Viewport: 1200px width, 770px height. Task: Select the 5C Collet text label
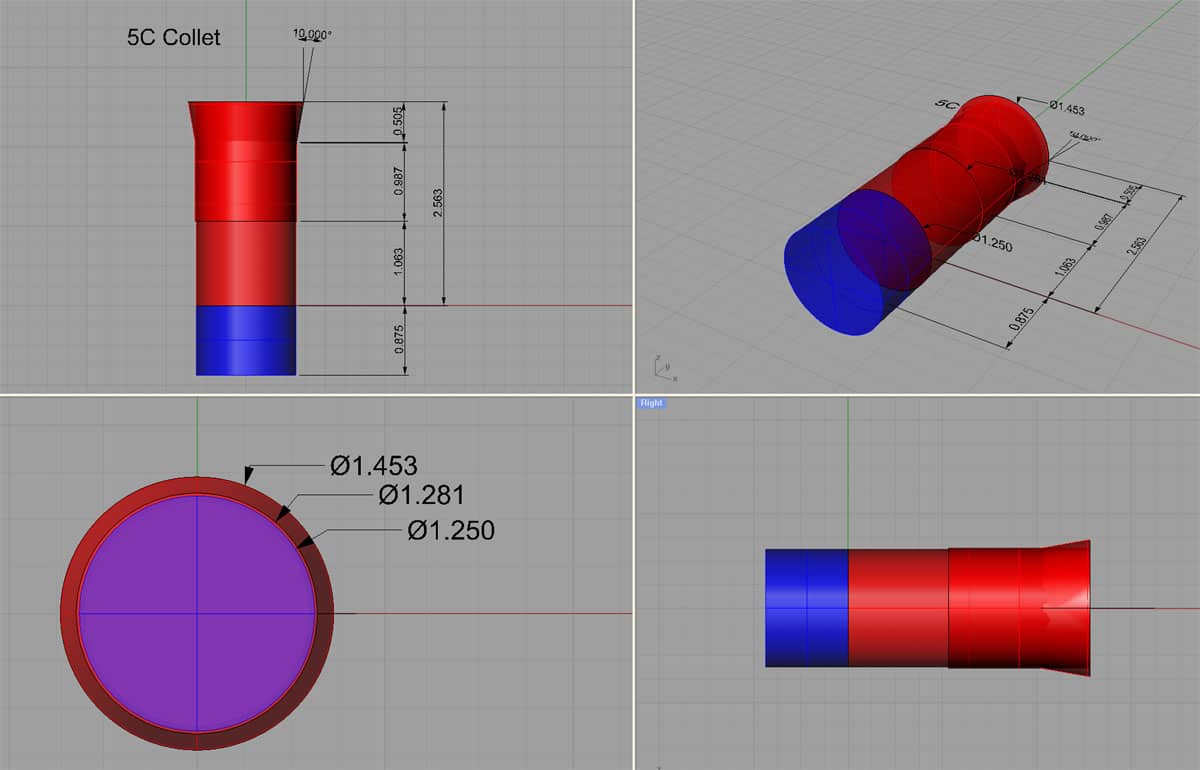tap(173, 38)
